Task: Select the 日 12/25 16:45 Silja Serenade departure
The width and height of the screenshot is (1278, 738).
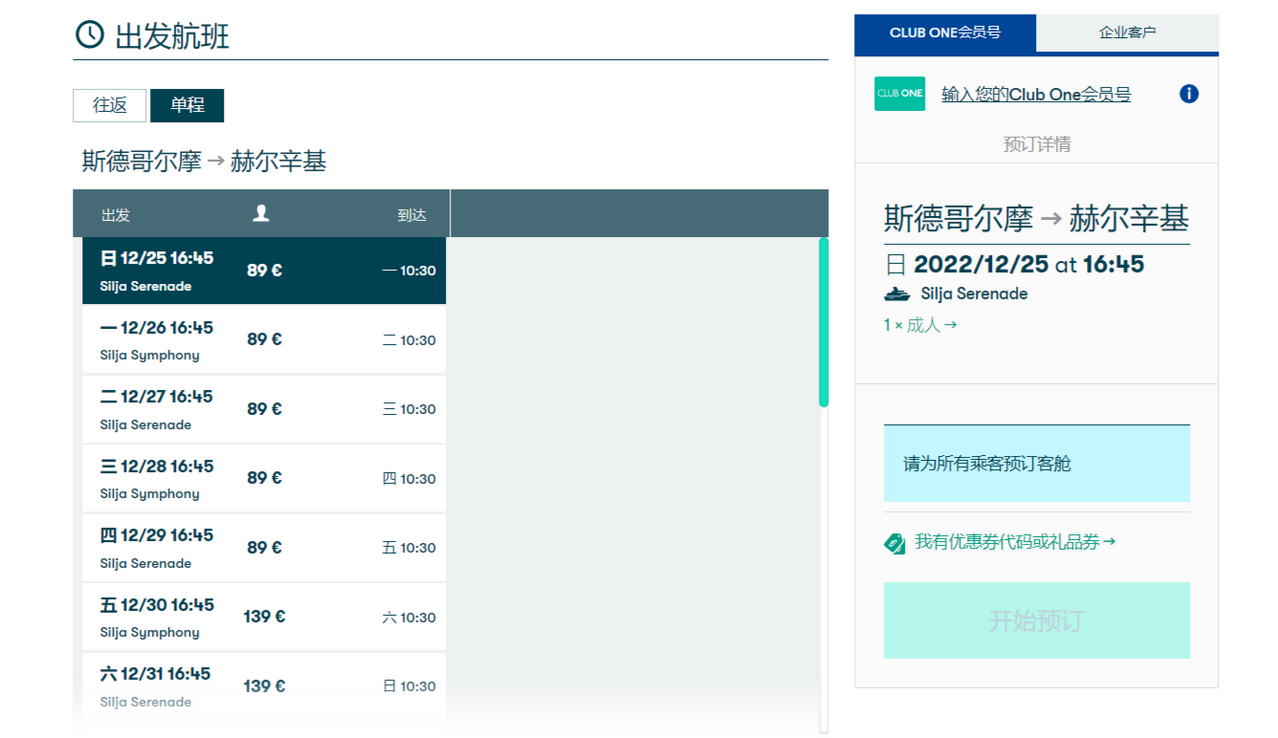Action: coord(264,271)
